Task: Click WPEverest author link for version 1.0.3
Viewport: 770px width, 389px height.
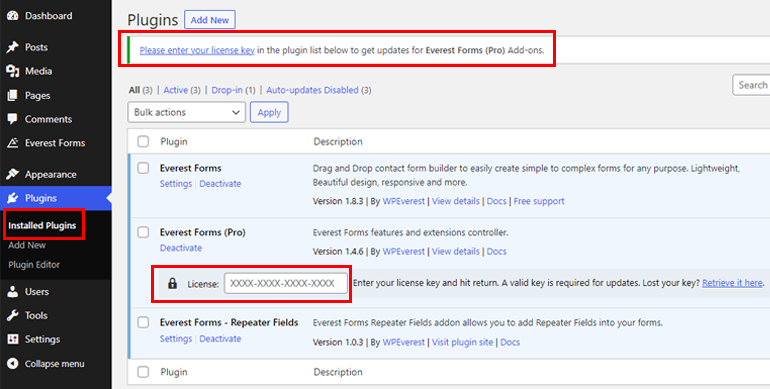Action: pos(404,342)
